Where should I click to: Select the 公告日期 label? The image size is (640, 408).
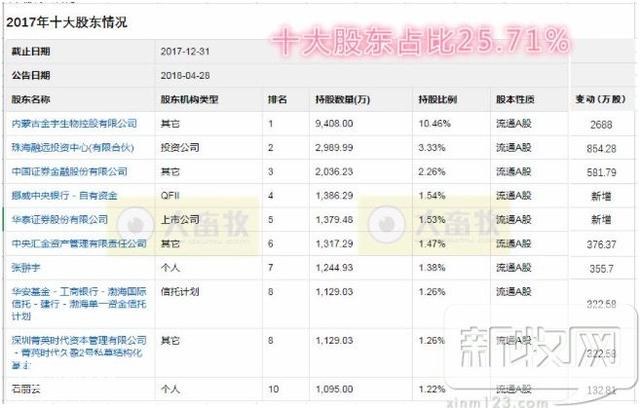click(31, 75)
